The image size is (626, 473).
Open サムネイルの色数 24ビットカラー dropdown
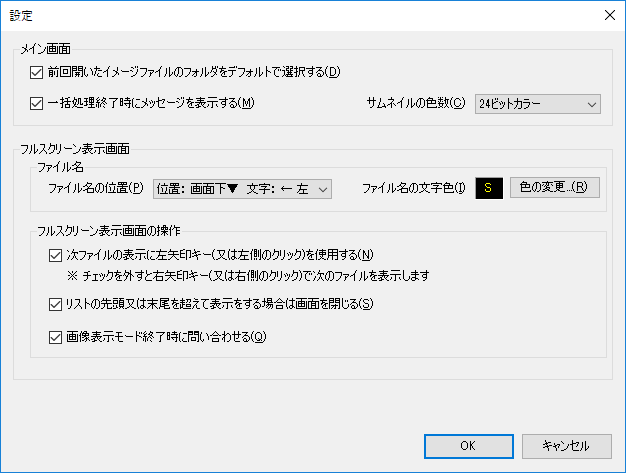pos(537,104)
